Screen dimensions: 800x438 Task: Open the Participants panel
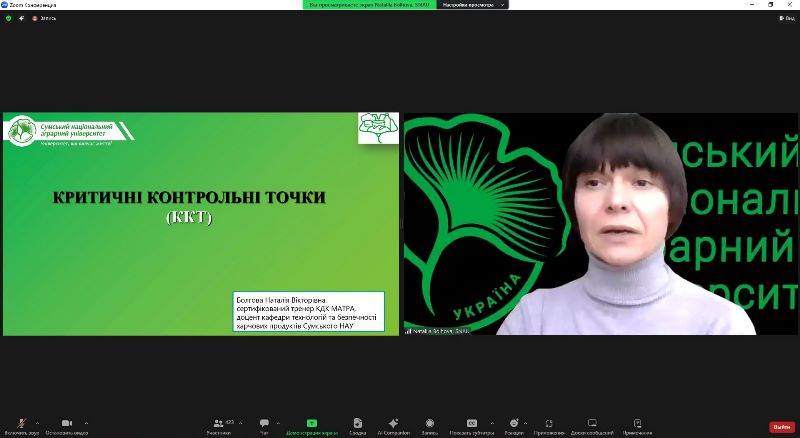pyautogui.click(x=218, y=424)
